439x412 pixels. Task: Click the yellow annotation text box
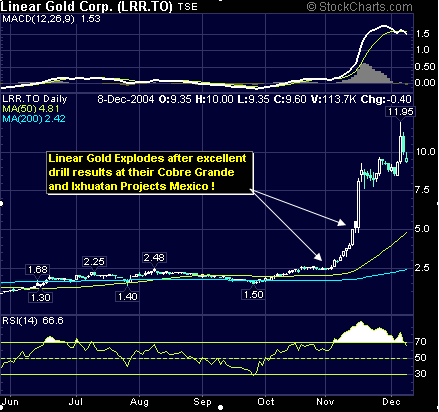(150, 173)
